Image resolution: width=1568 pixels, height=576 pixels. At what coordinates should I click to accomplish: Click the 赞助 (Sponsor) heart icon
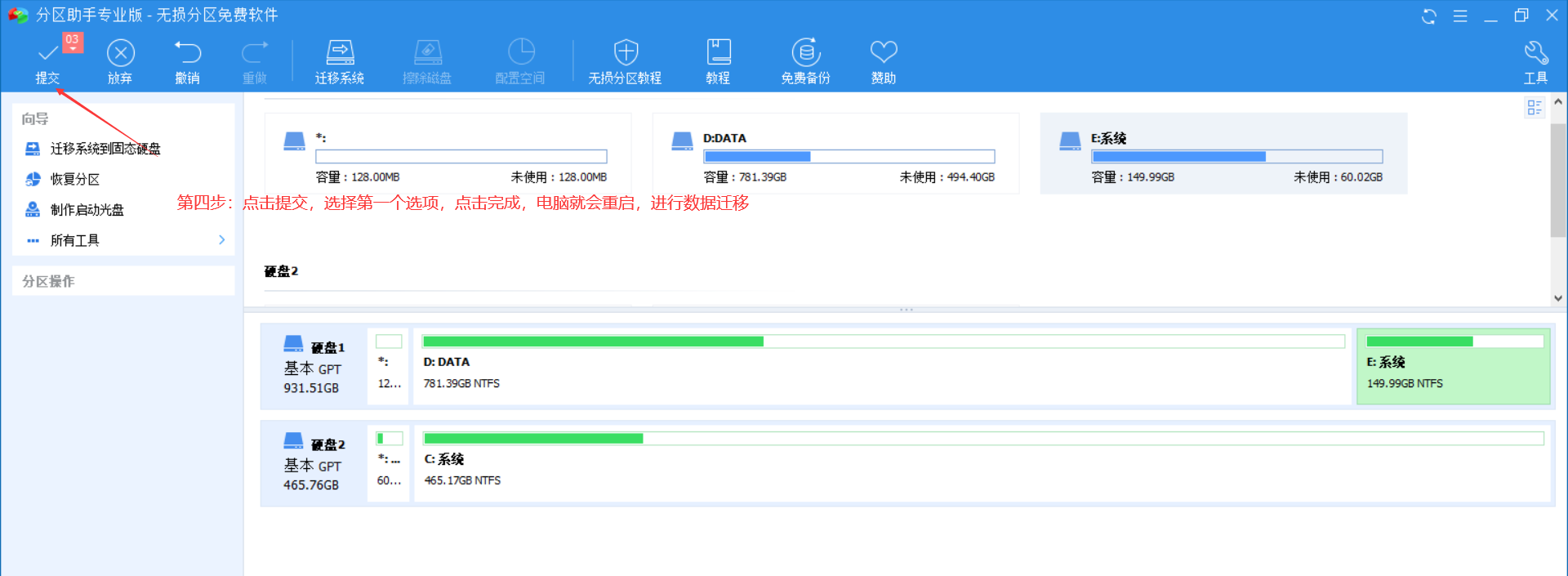click(x=884, y=52)
